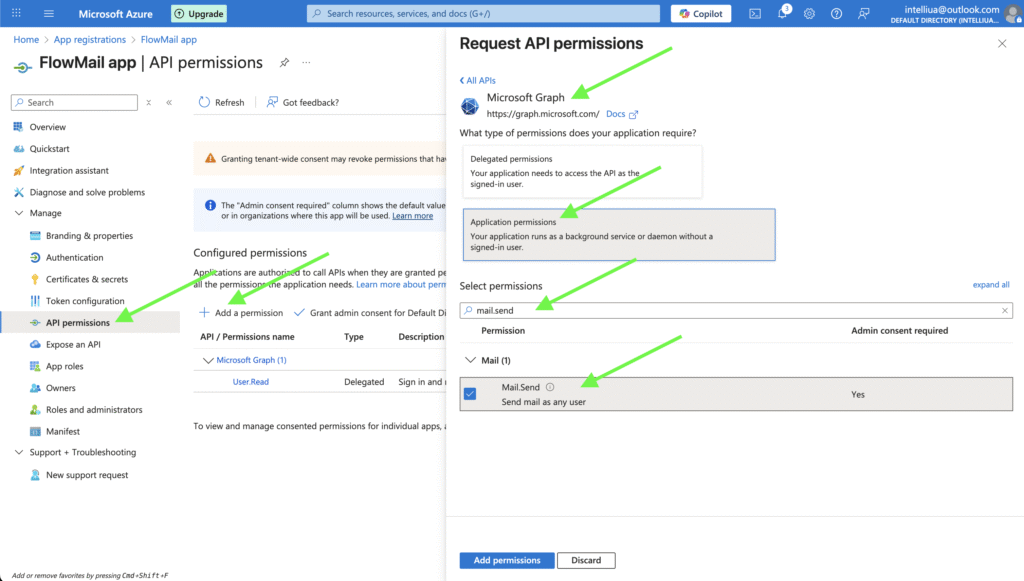Viewport: 1024px width, 581px height.
Task: Click the Upgrade button
Action: click(x=199, y=13)
